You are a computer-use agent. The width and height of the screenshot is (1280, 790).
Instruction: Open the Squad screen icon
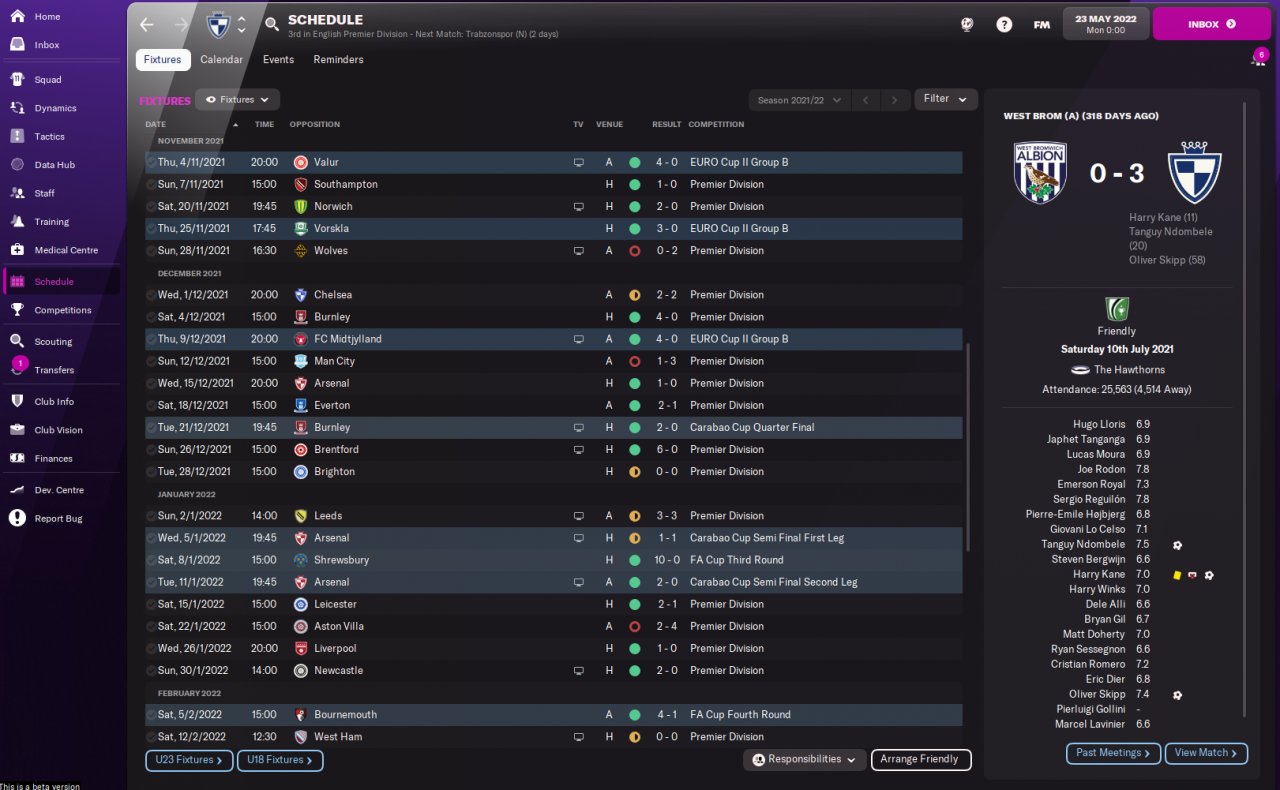(17, 79)
